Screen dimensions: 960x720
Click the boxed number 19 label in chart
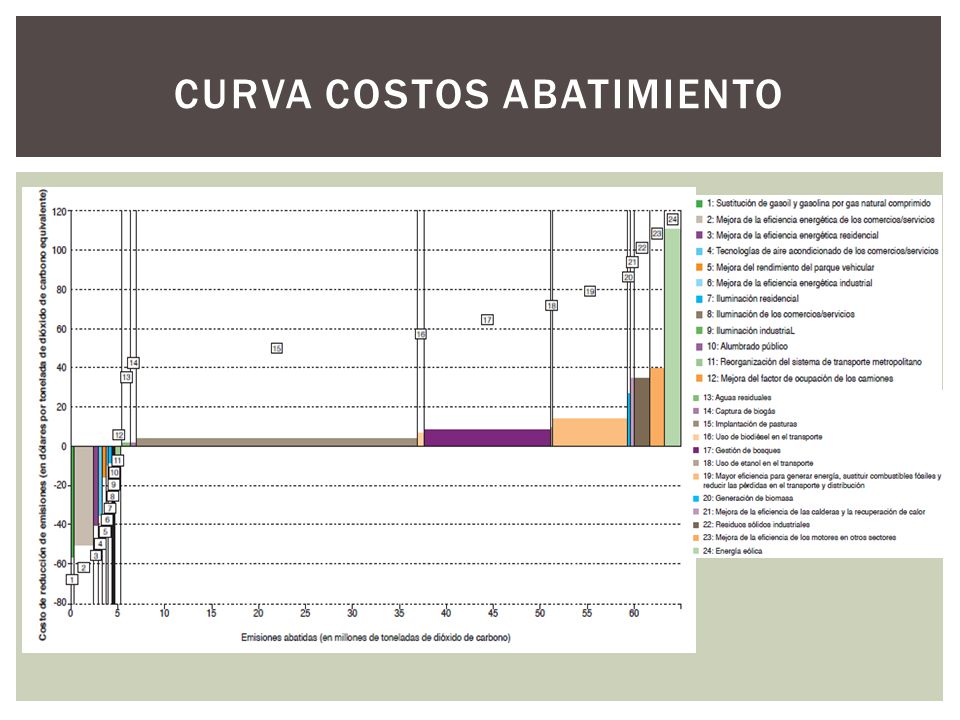[590, 291]
